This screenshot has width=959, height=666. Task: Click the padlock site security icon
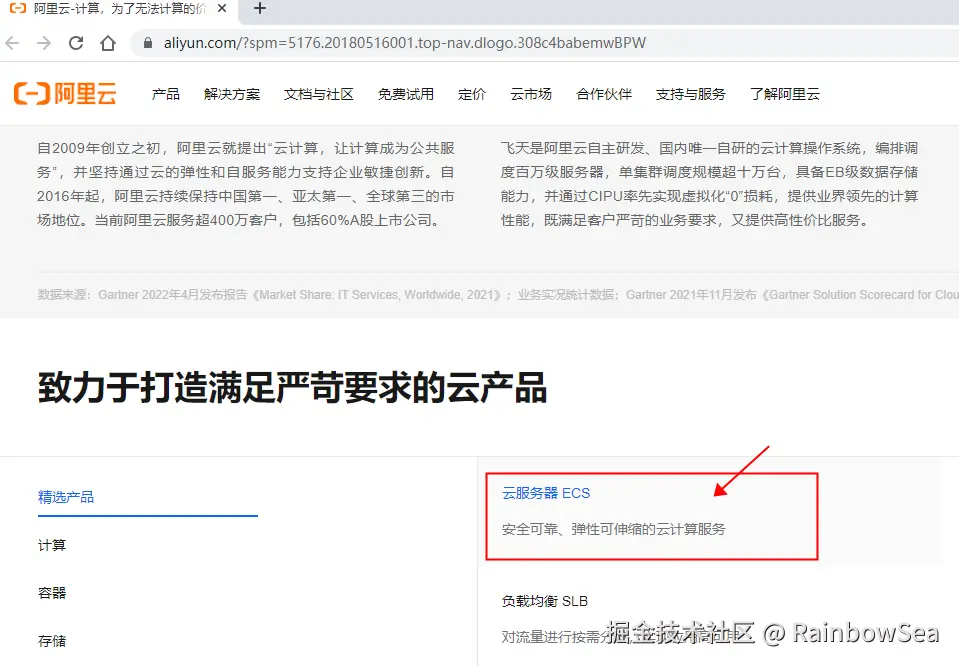click(x=147, y=43)
